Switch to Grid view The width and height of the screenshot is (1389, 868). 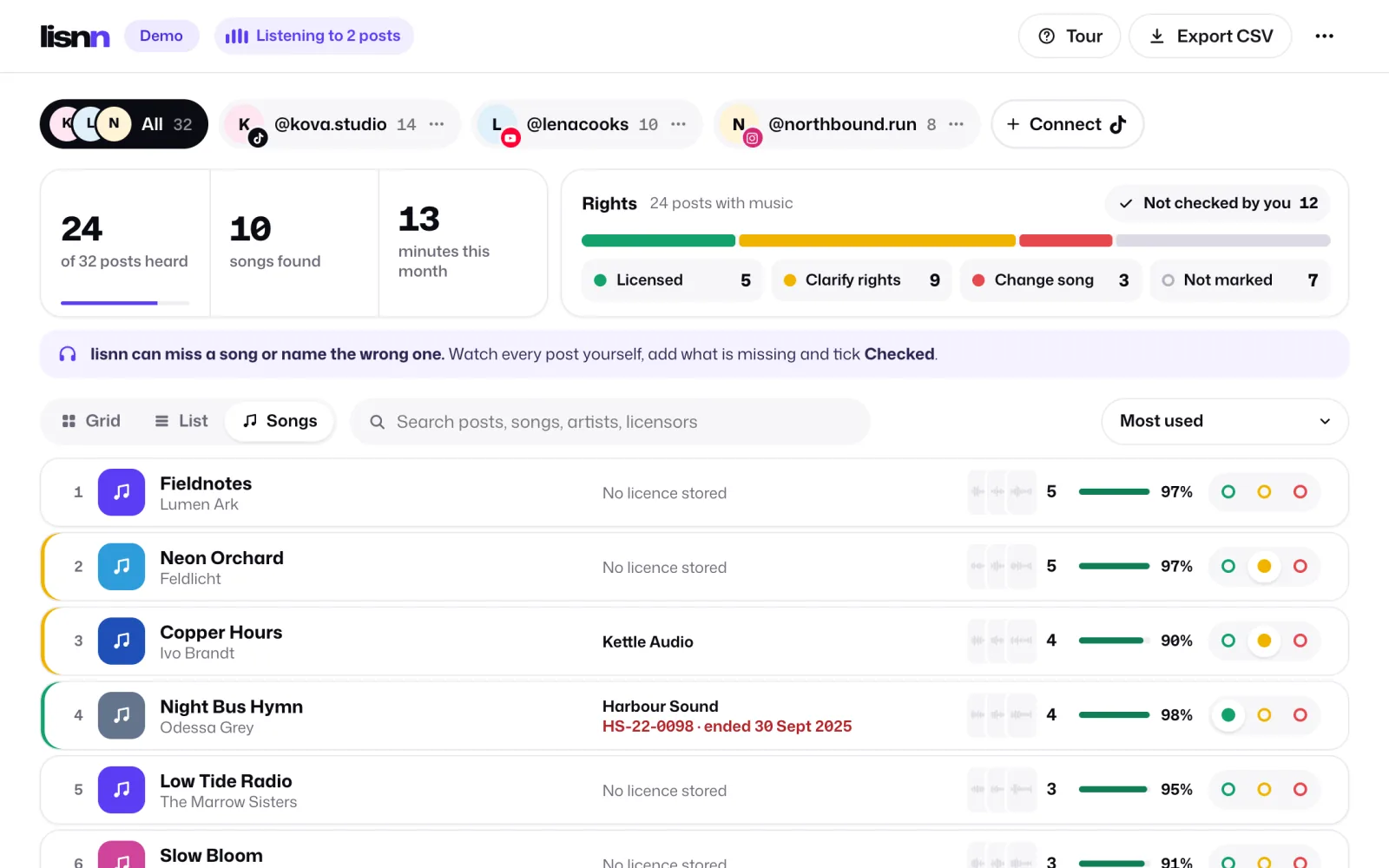[x=91, y=421]
